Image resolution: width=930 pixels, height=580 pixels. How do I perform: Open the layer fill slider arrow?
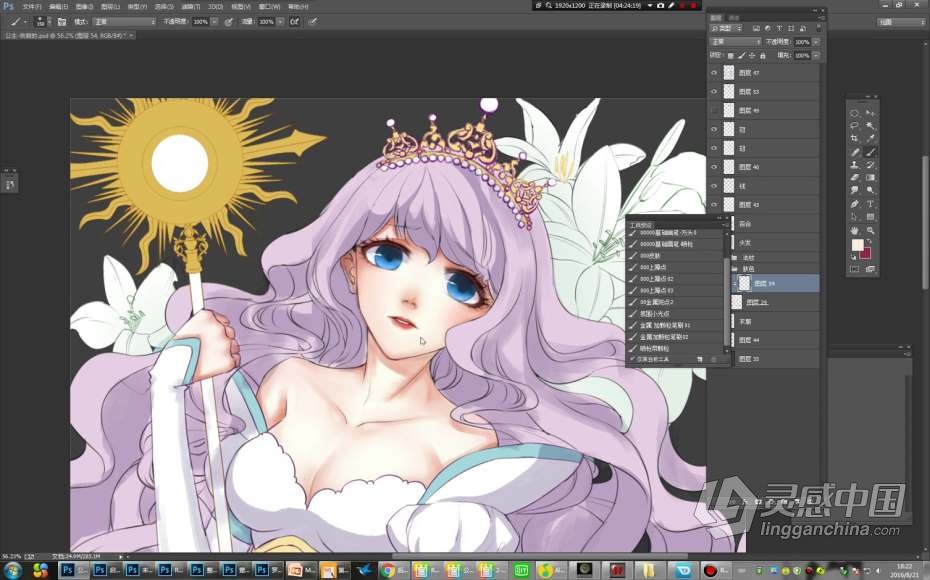coord(816,56)
